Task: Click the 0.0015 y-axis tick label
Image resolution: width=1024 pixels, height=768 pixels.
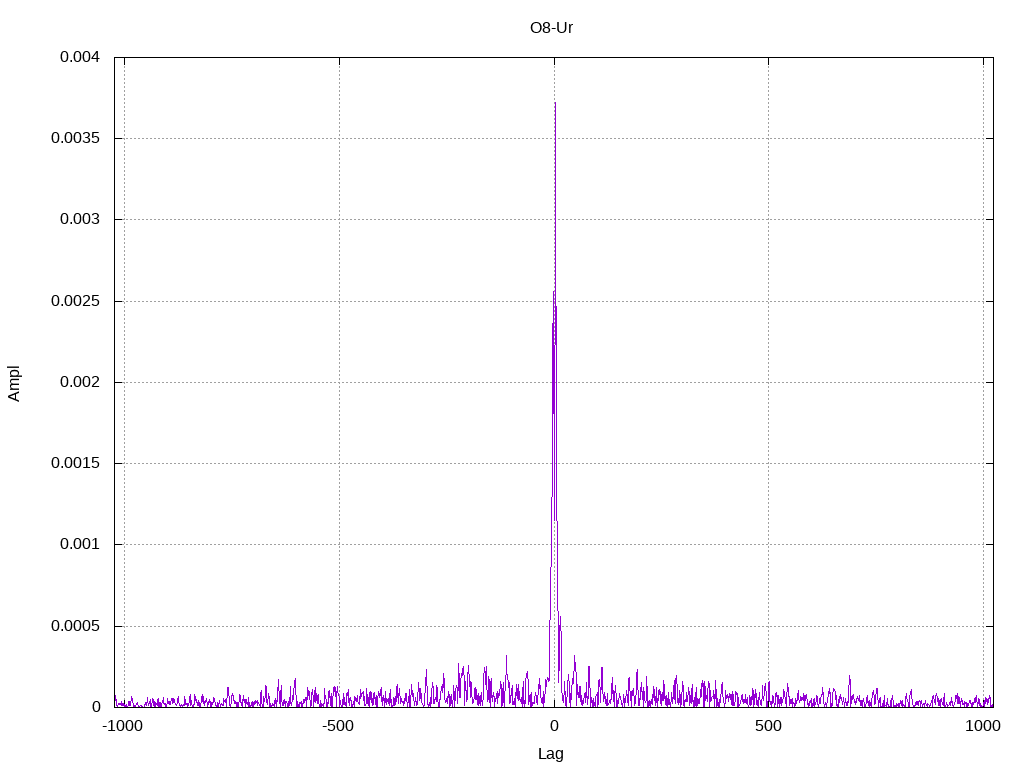Action: tap(75, 463)
